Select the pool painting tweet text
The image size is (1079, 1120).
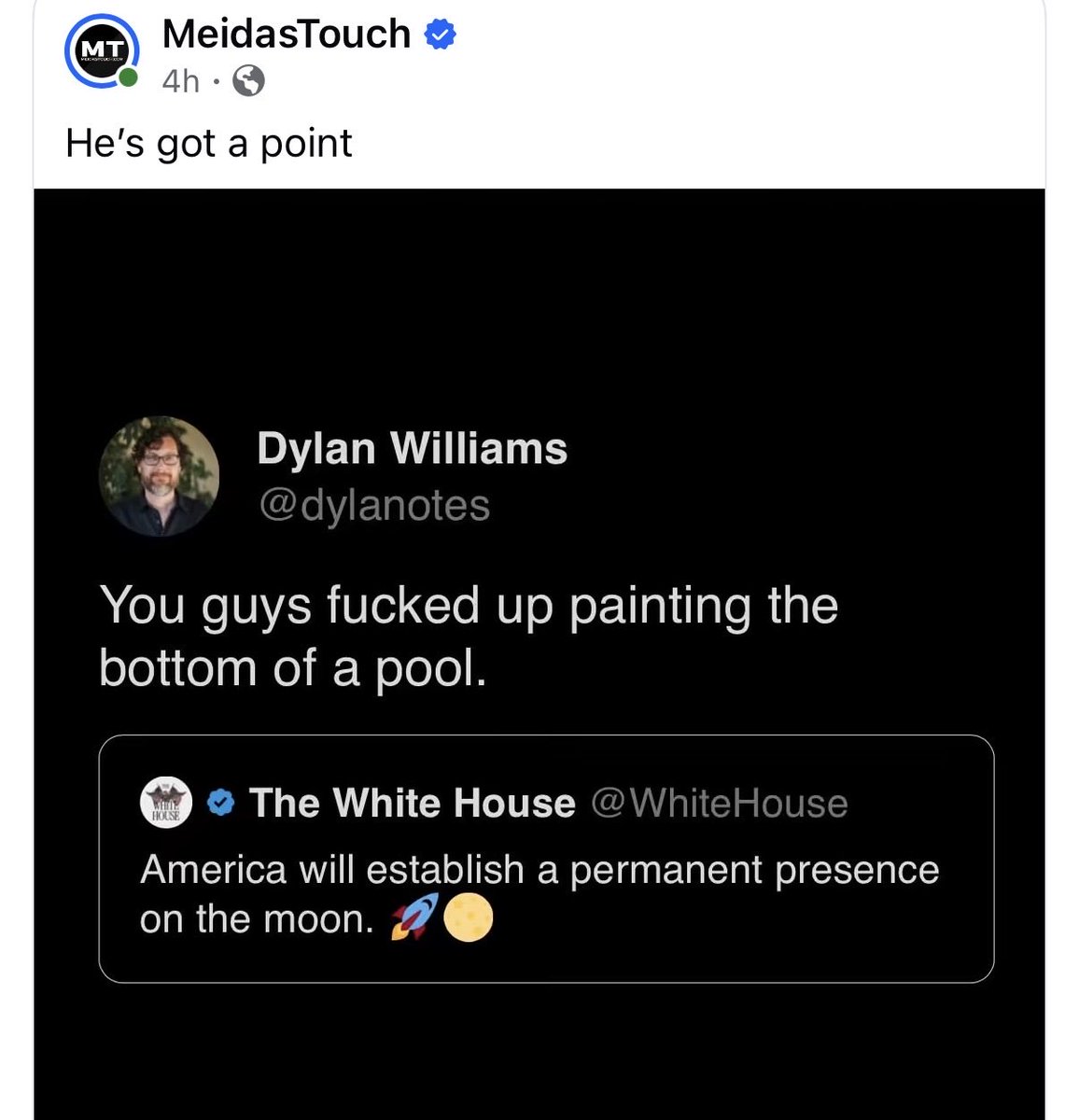pos(469,637)
